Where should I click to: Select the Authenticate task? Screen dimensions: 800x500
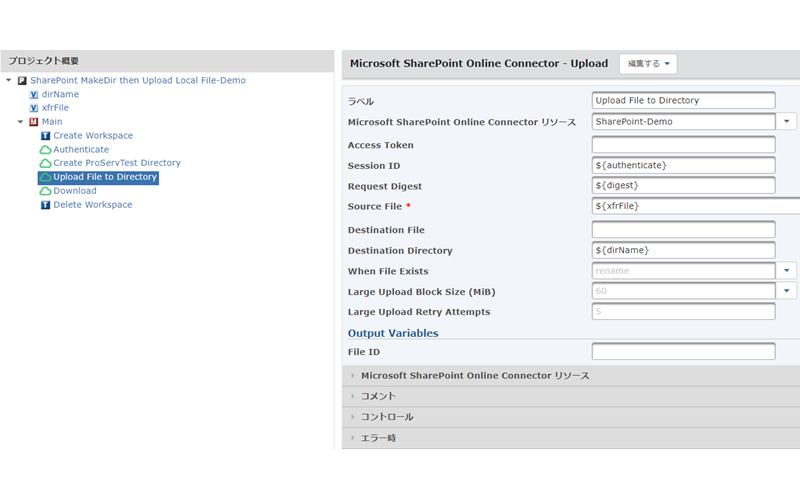(x=81, y=149)
